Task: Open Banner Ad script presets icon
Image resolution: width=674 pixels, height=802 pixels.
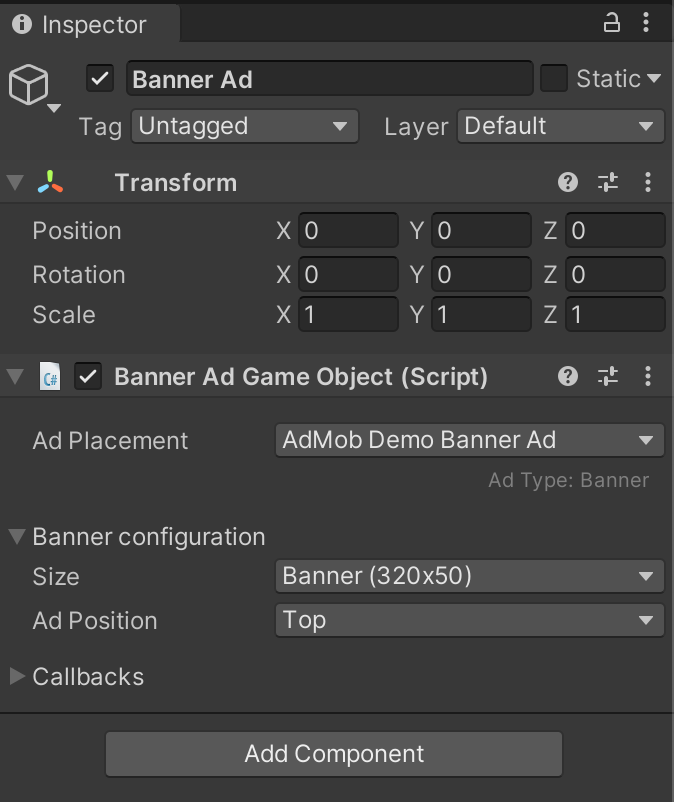Action: click(x=608, y=376)
